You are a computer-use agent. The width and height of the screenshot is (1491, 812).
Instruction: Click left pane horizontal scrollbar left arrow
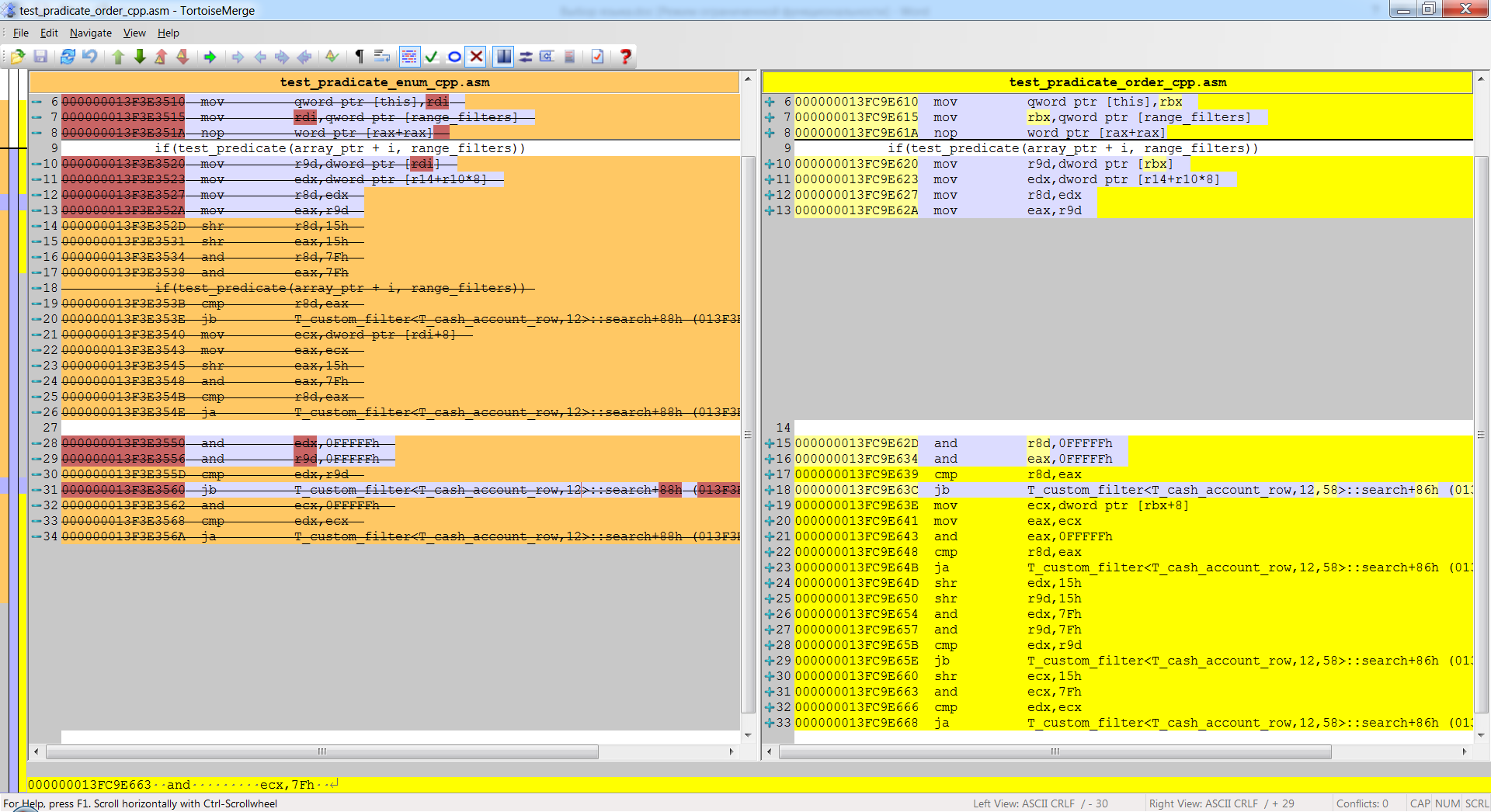(36, 751)
